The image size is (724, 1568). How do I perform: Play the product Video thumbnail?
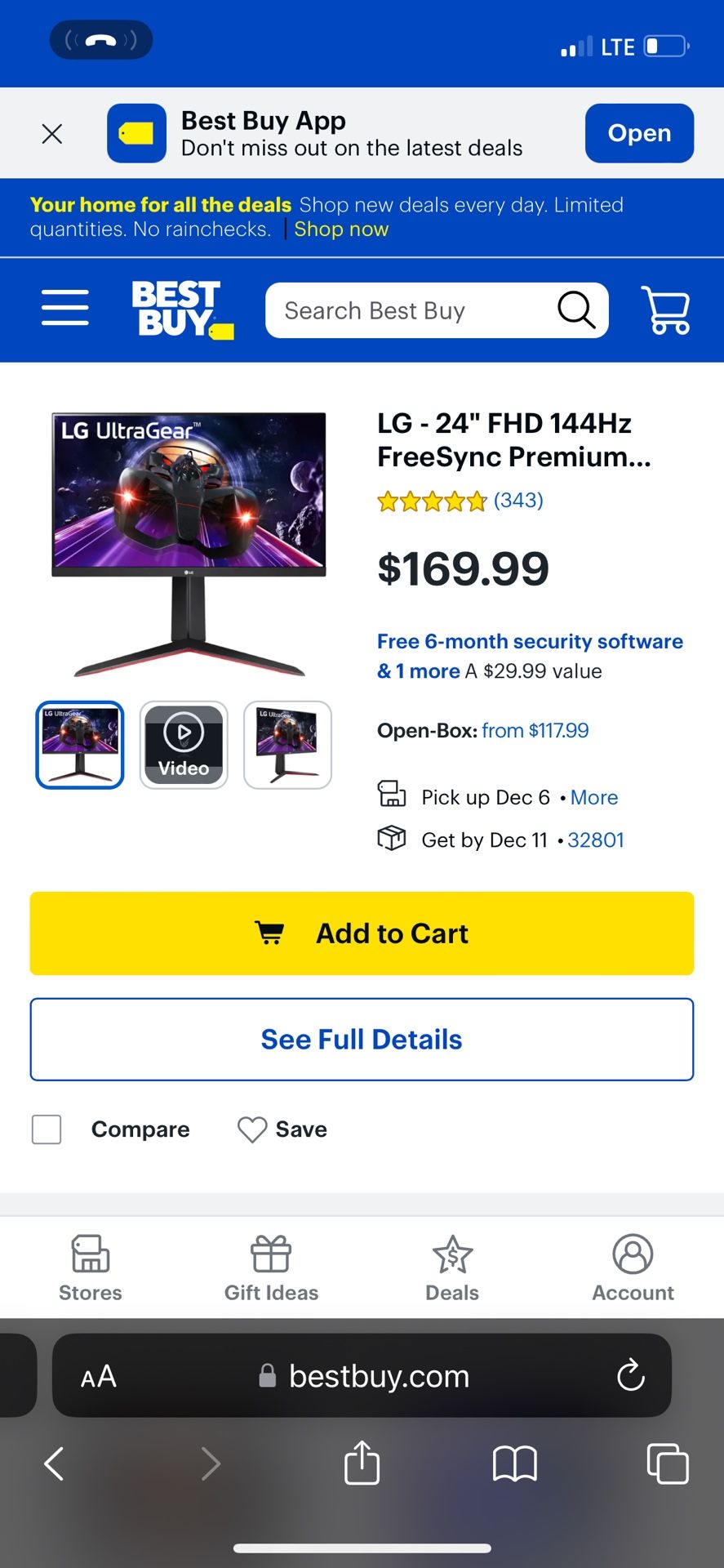(x=184, y=745)
